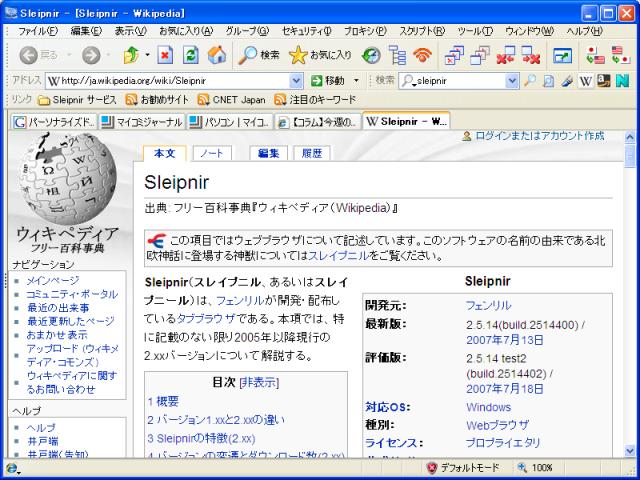Open the up-level arrow dropdown
Image resolution: width=640 pixels, height=480 pixels.
(x=147, y=55)
